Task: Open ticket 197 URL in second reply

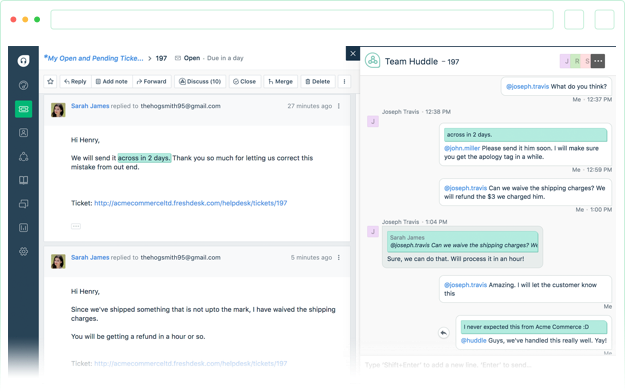Action: click(191, 363)
